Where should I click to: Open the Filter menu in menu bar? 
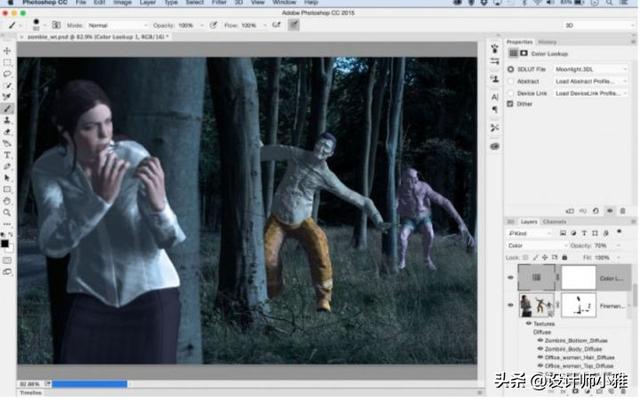[218, 4]
